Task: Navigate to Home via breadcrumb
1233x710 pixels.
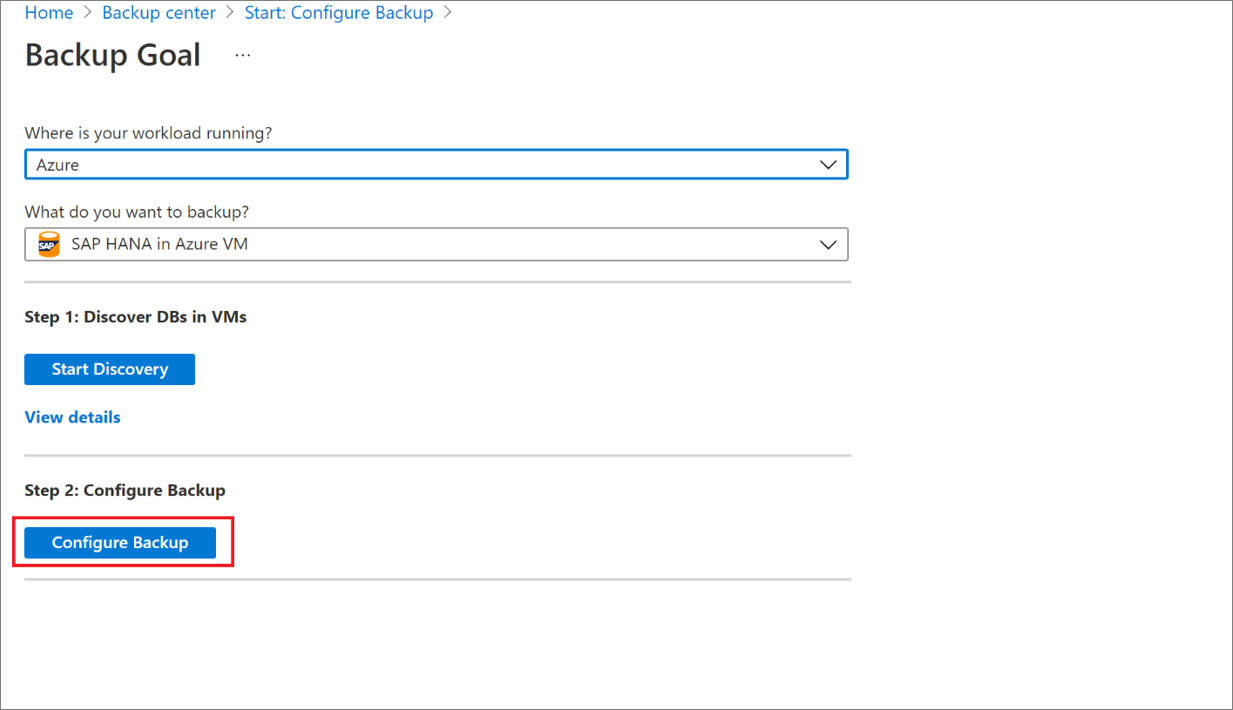Action: (48, 13)
